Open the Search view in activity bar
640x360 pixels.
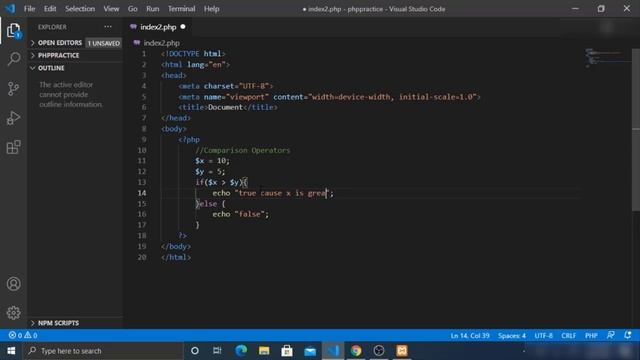click(13, 59)
